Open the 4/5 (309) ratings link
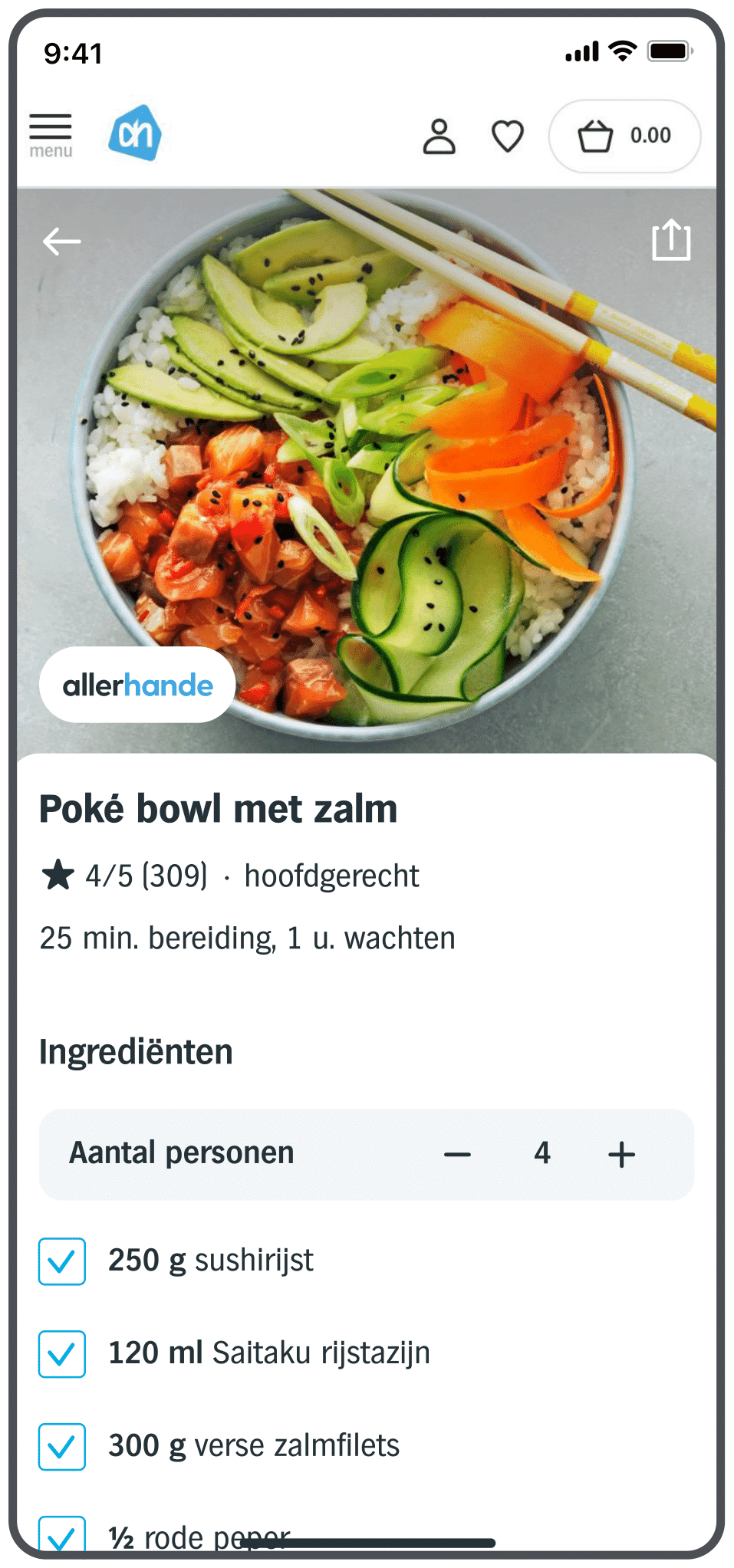Image resolution: width=734 pixels, height=1568 pixels. click(146, 876)
